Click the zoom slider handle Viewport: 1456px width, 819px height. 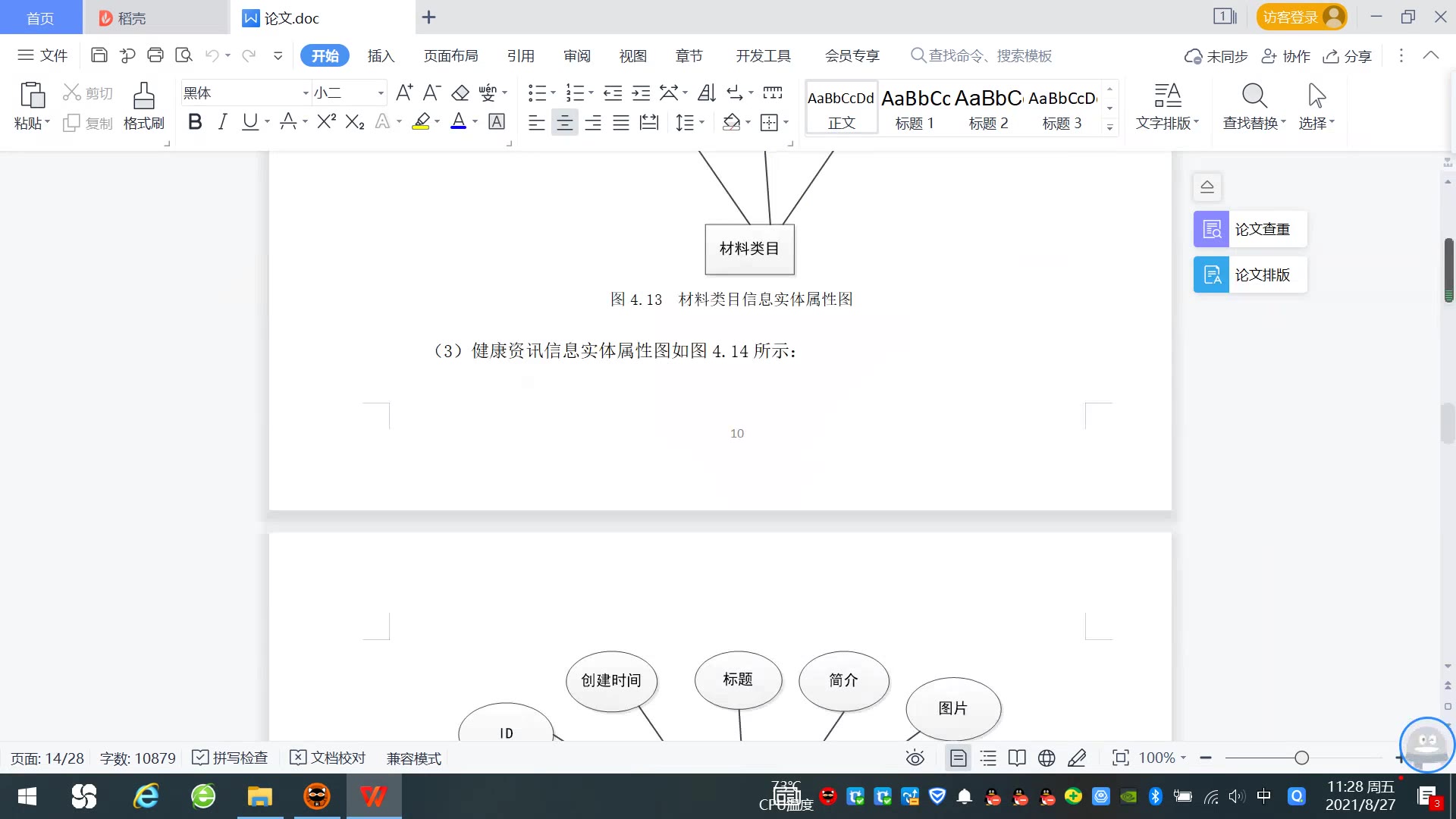(1301, 758)
